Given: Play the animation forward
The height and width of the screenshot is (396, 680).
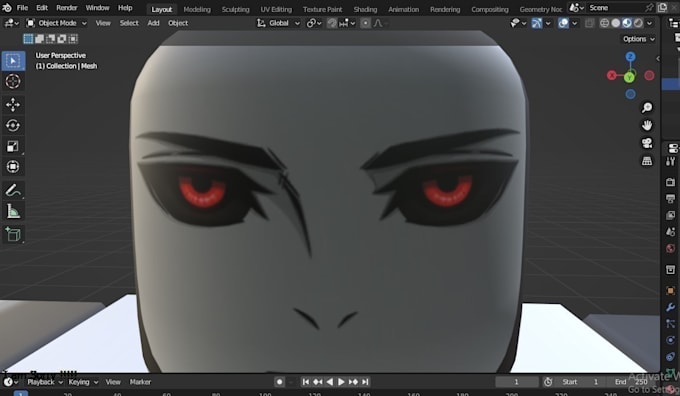Looking at the screenshot, I should (341, 382).
